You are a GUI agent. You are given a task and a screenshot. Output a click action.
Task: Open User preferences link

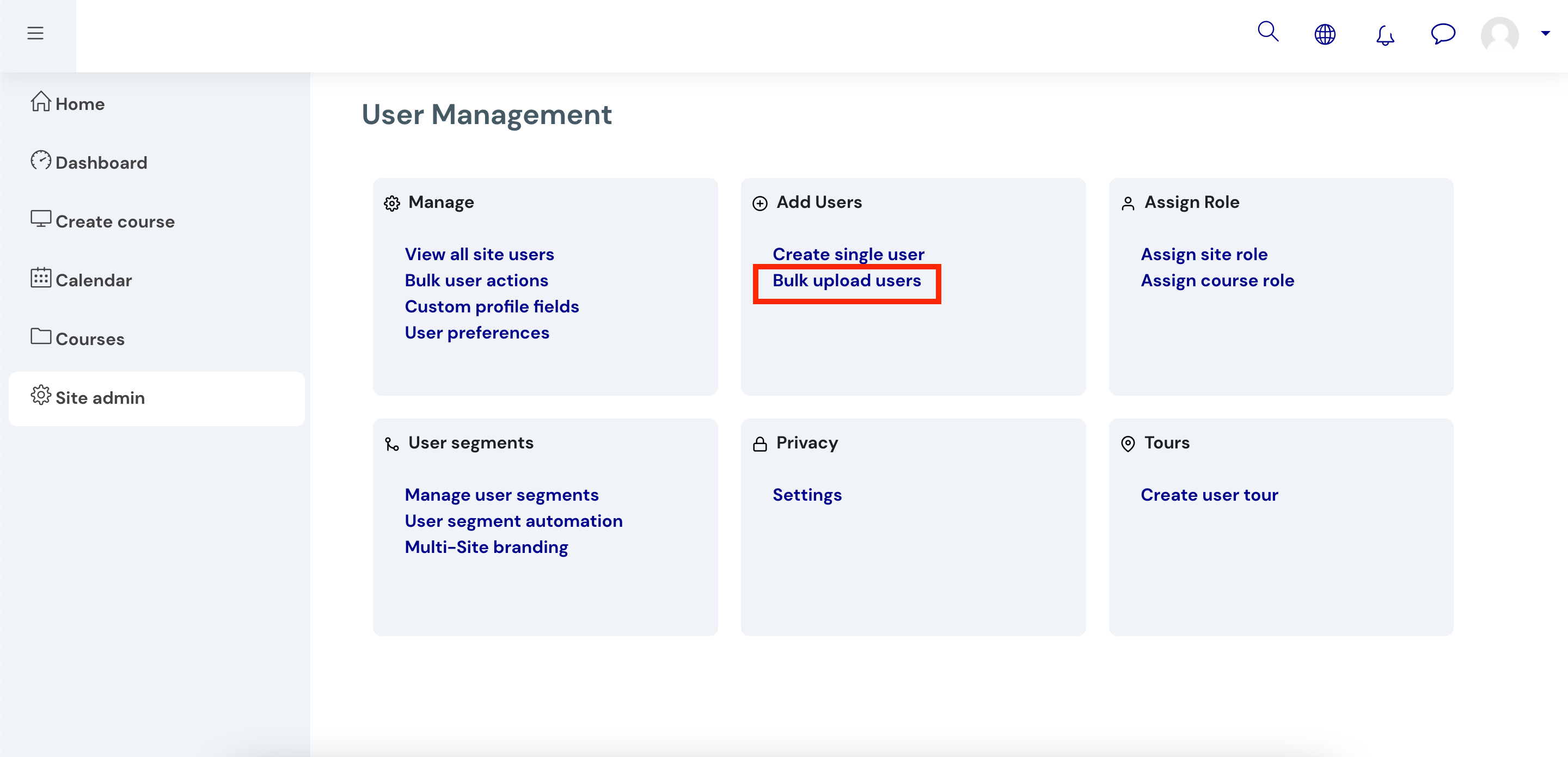tap(476, 333)
